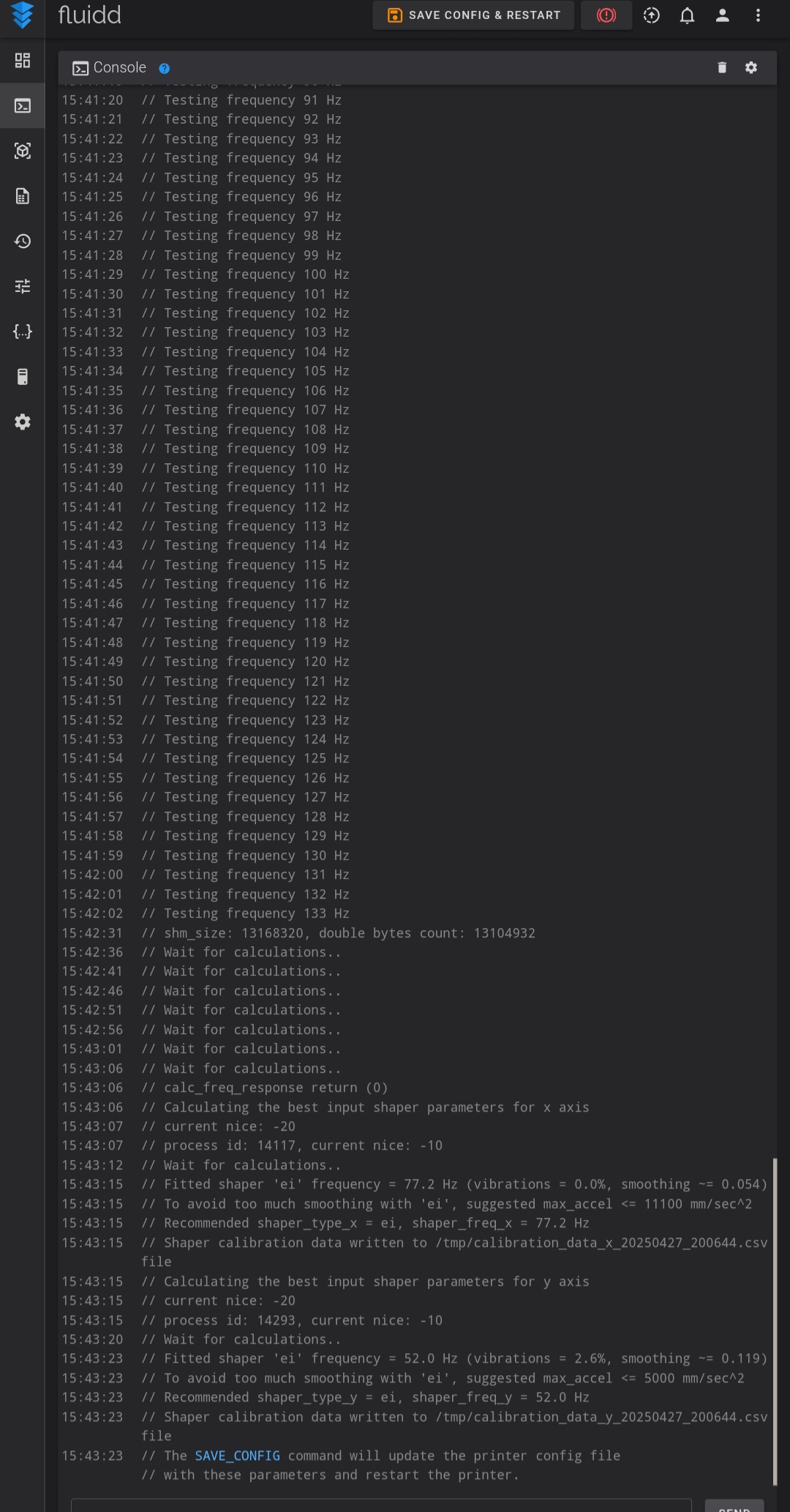Open the print History clock icon
Screen dimensions: 790x1512
click(x=23, y=241)
